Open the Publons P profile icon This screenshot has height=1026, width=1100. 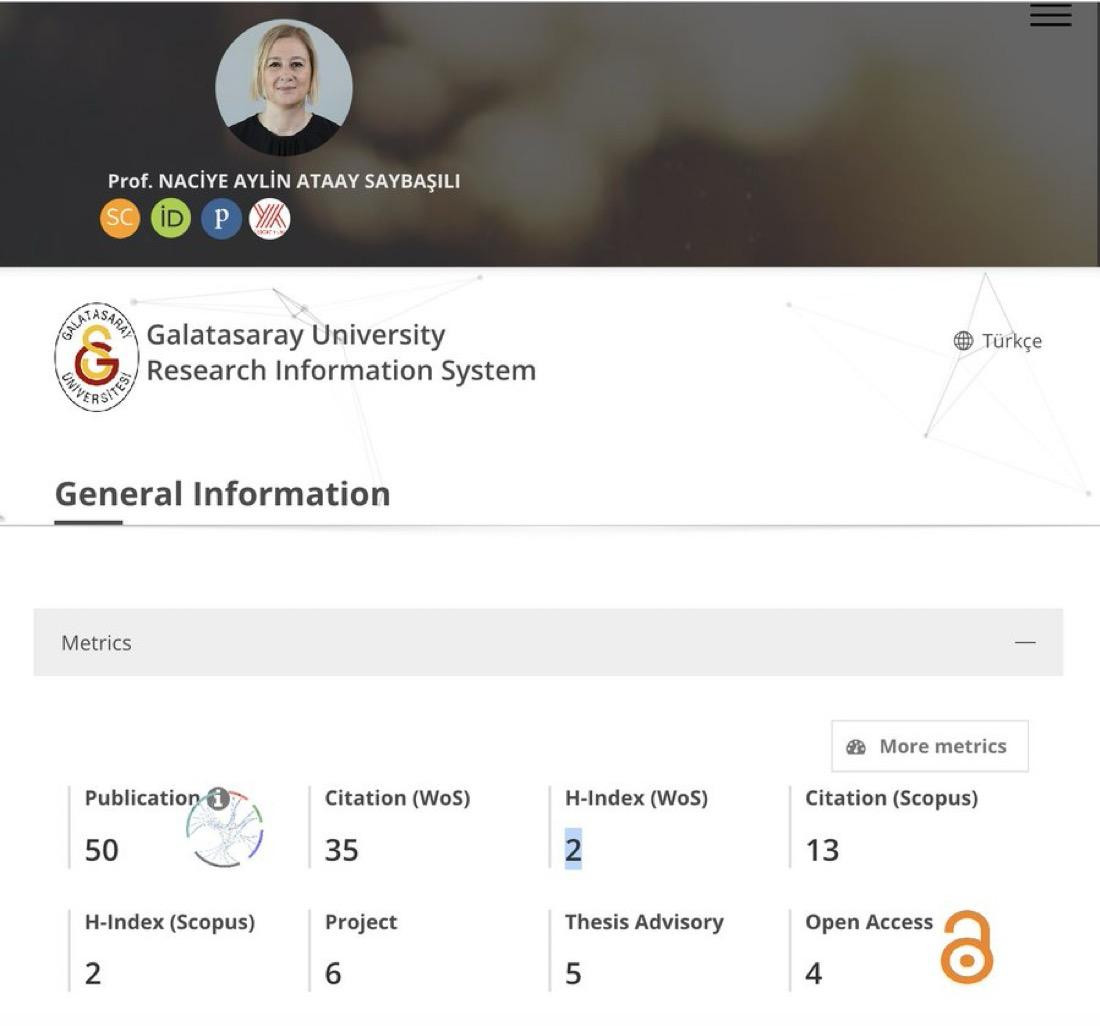pyautogui.click(x=221, y=218)
